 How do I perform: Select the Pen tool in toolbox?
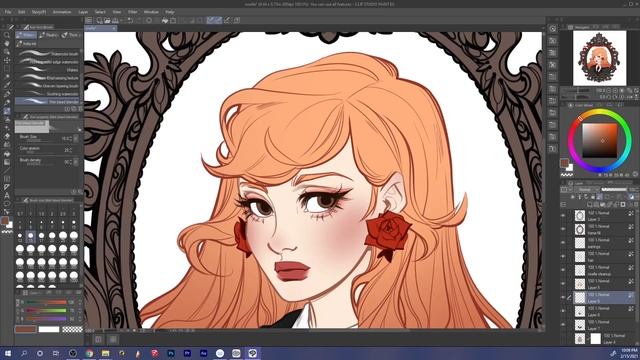(x=7, y=94)
